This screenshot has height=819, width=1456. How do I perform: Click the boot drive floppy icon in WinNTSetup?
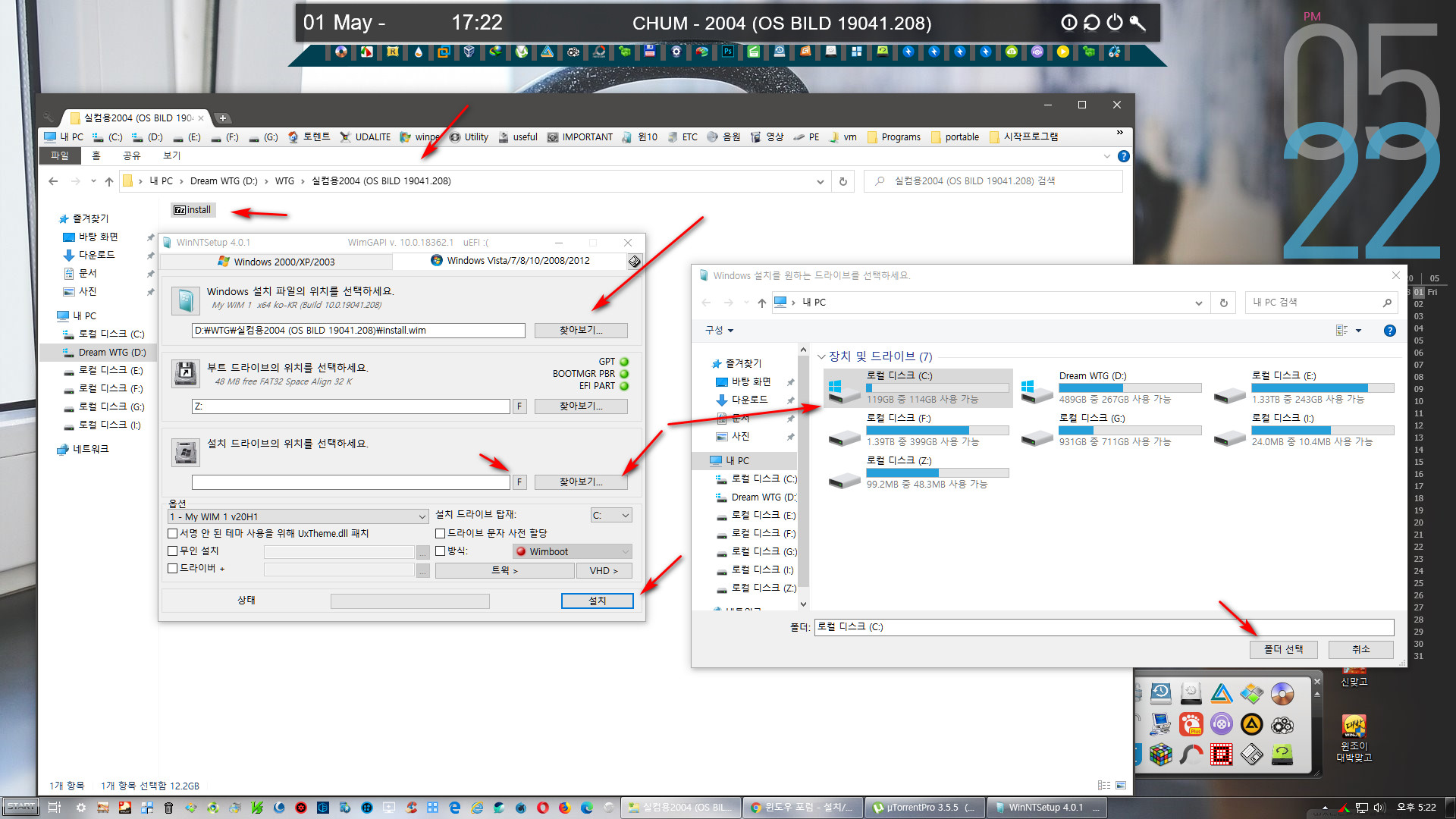coord(185,374)
